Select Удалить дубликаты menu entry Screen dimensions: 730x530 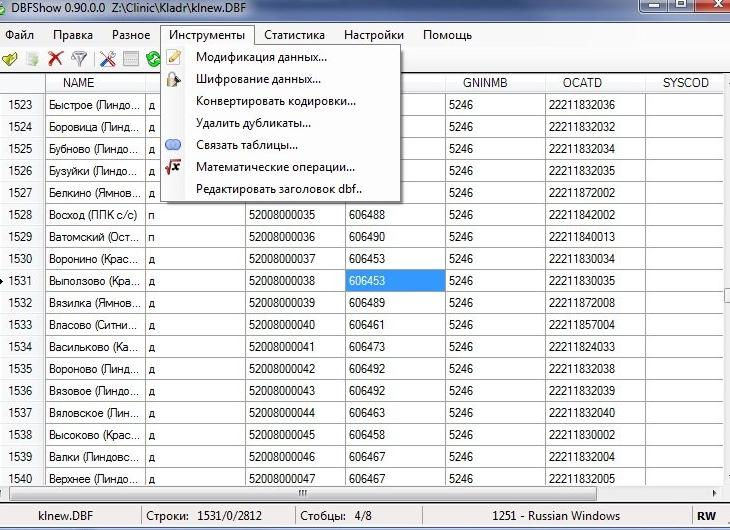coord(280,123)
